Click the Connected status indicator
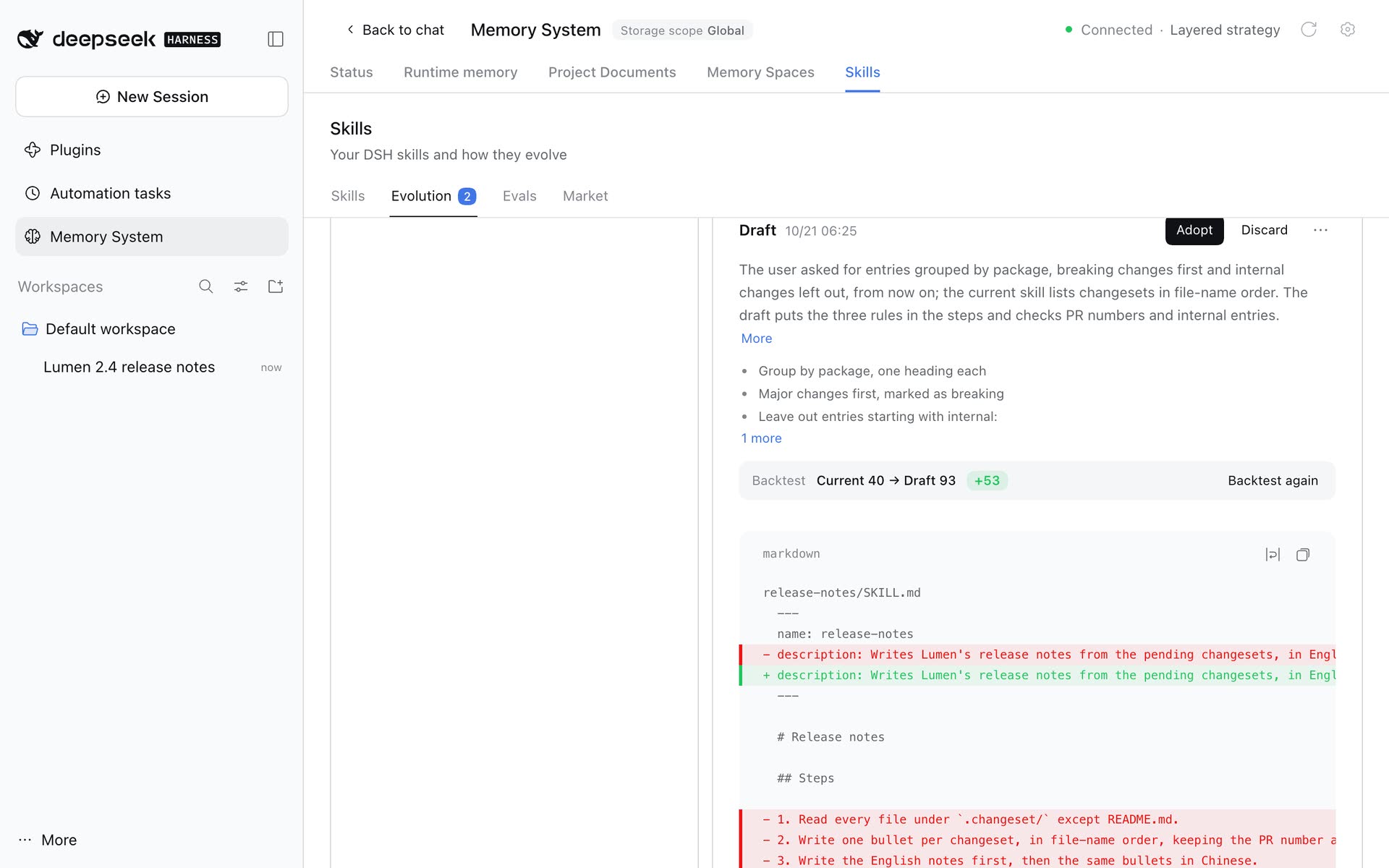 (1109, 30)
